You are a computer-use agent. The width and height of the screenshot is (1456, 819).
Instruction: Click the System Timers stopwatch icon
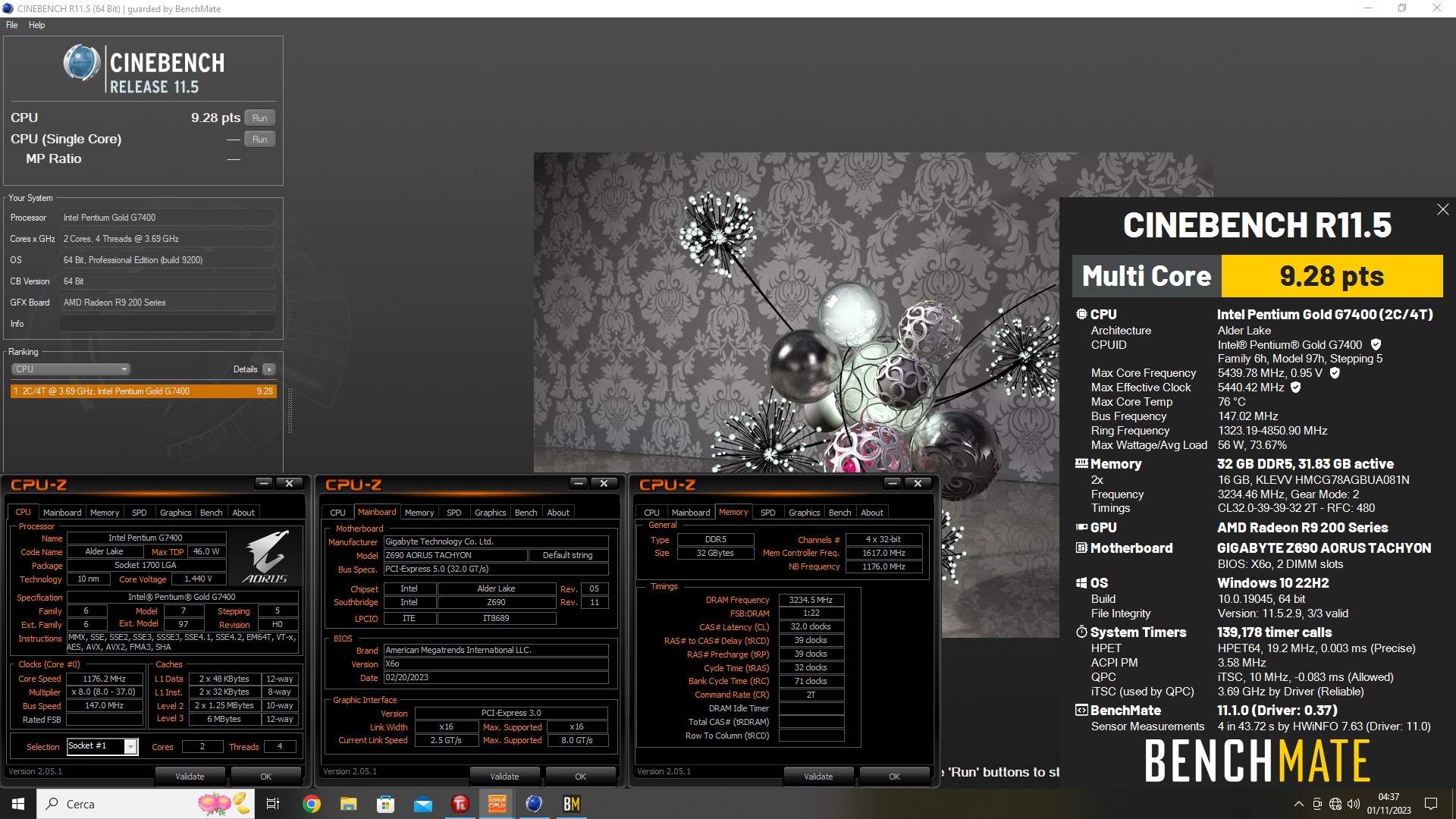(x=1081, y=632)
